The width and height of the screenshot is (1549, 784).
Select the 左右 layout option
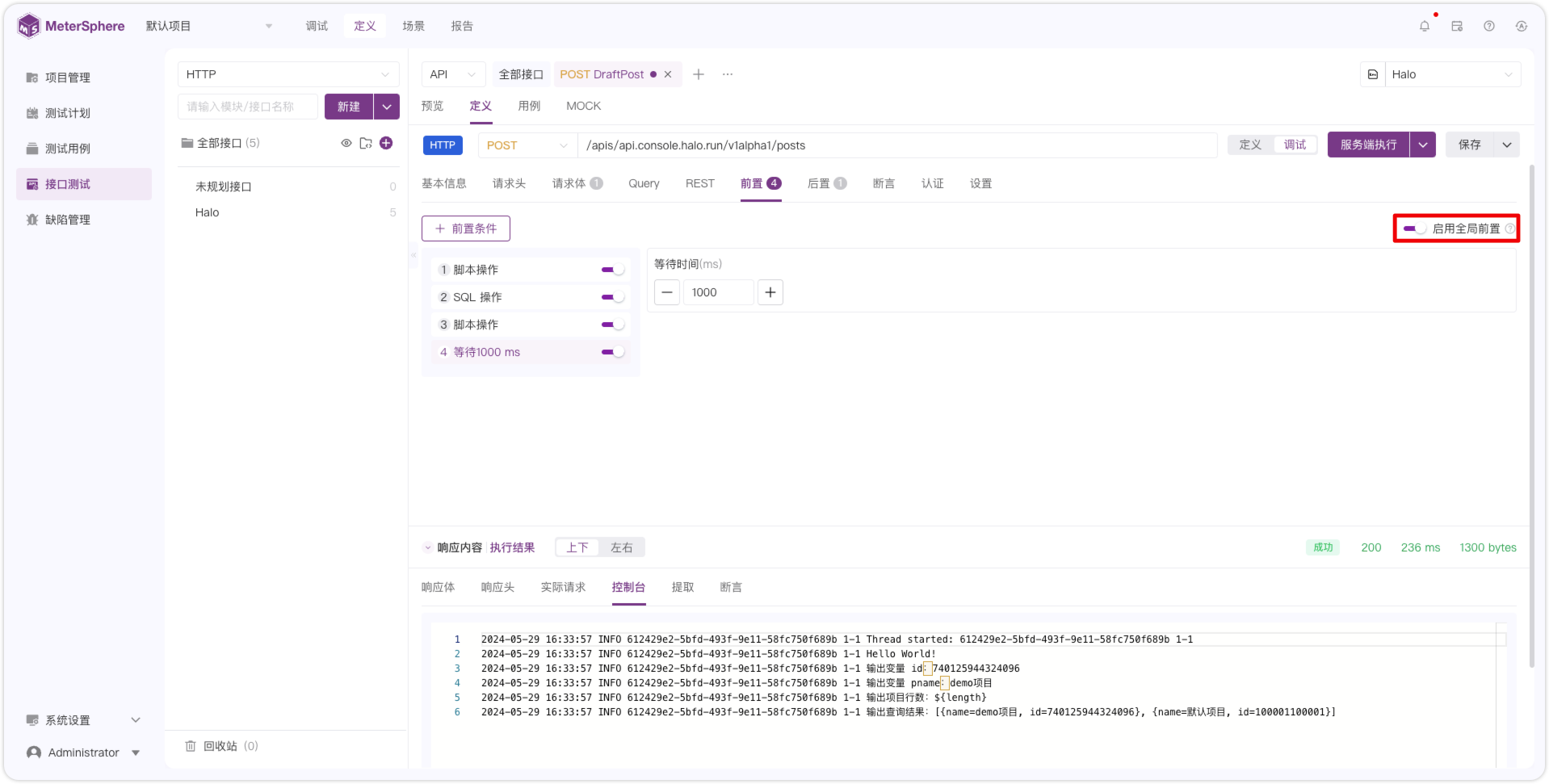click(x=622, y=547)
